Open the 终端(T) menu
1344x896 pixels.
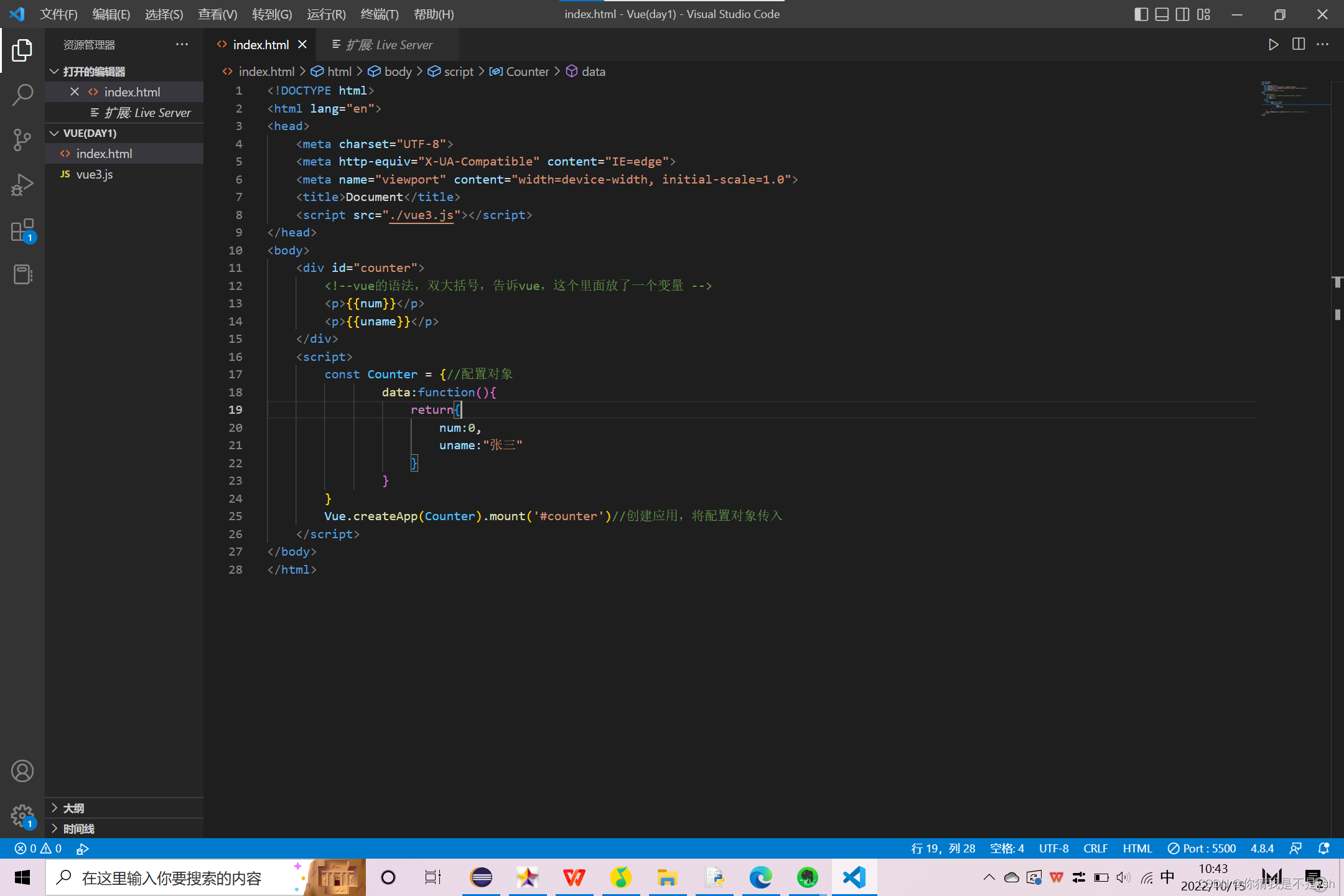pos(379,14)
